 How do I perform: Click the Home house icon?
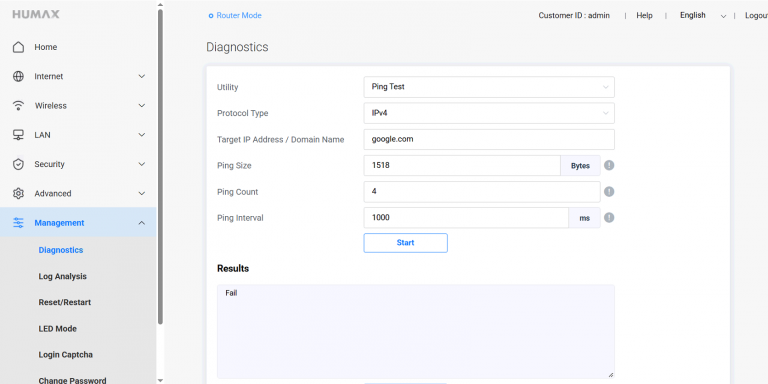point(18,47)
